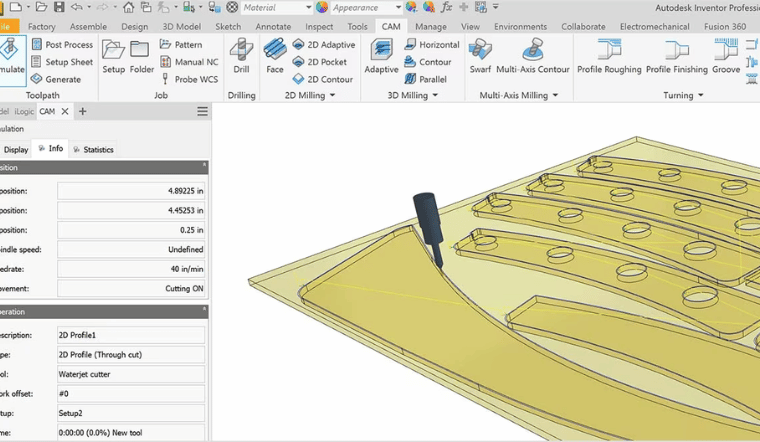
Task: Select 2D Adaptive milling
Action: click(x=324, y=45)
